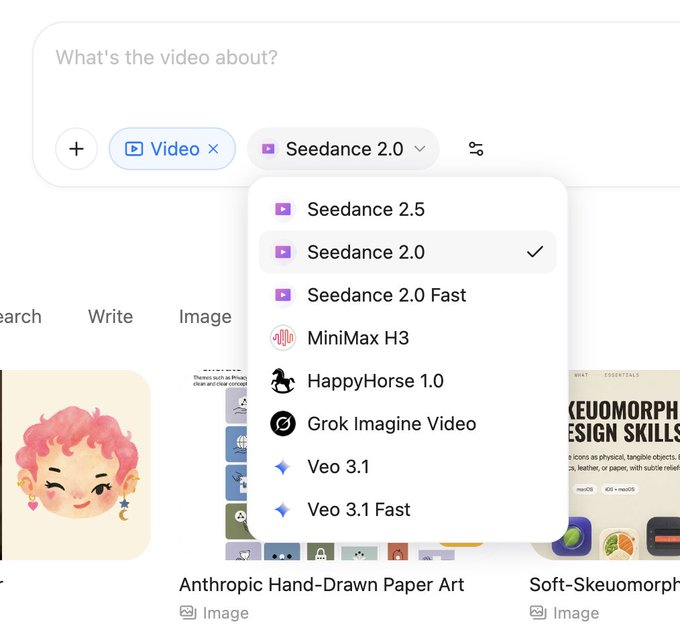Choose HappyHorse 1.0 model
This screenshot has width=680, height=638.
(x=408, y=381)
